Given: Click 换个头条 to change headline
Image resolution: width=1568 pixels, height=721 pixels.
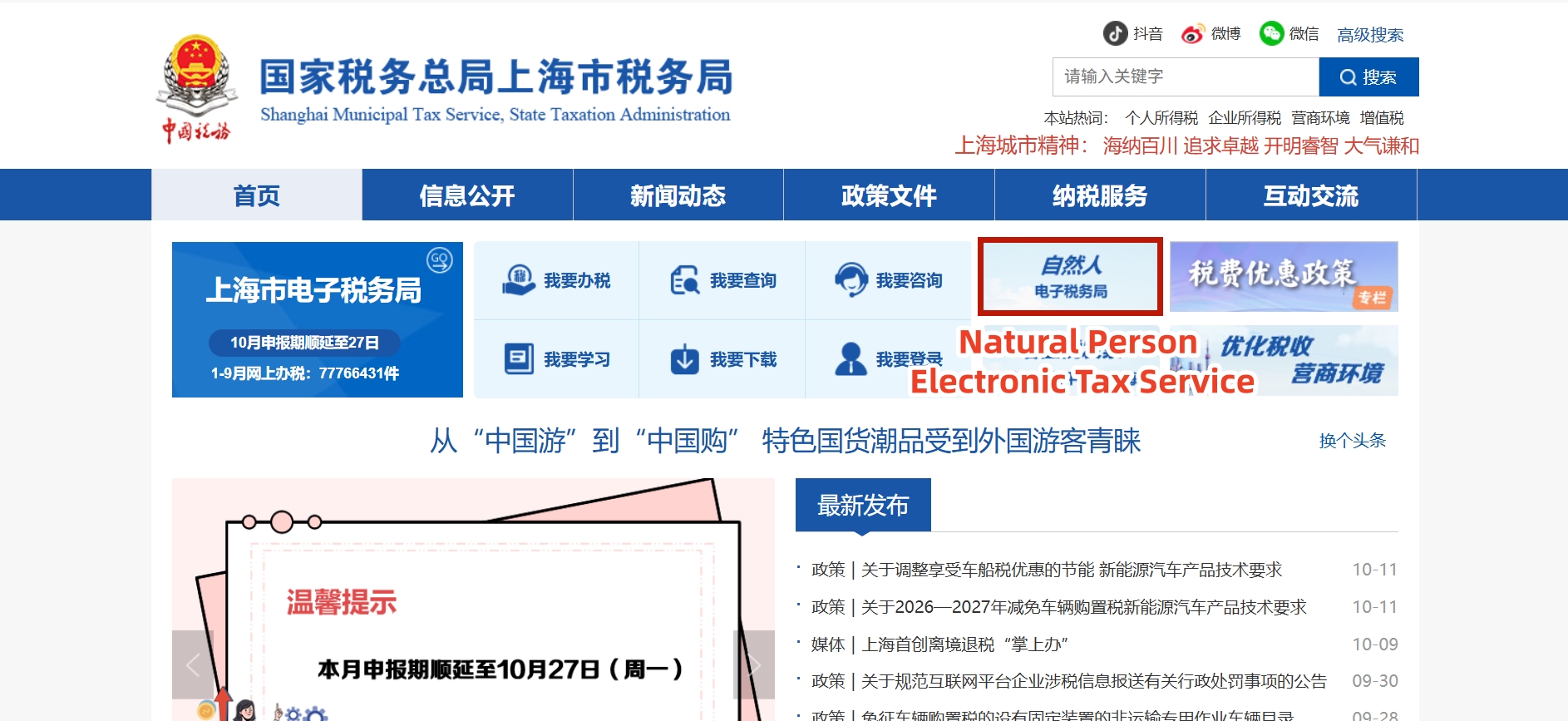Looking at the screenshot, I should click(1352, 441).
